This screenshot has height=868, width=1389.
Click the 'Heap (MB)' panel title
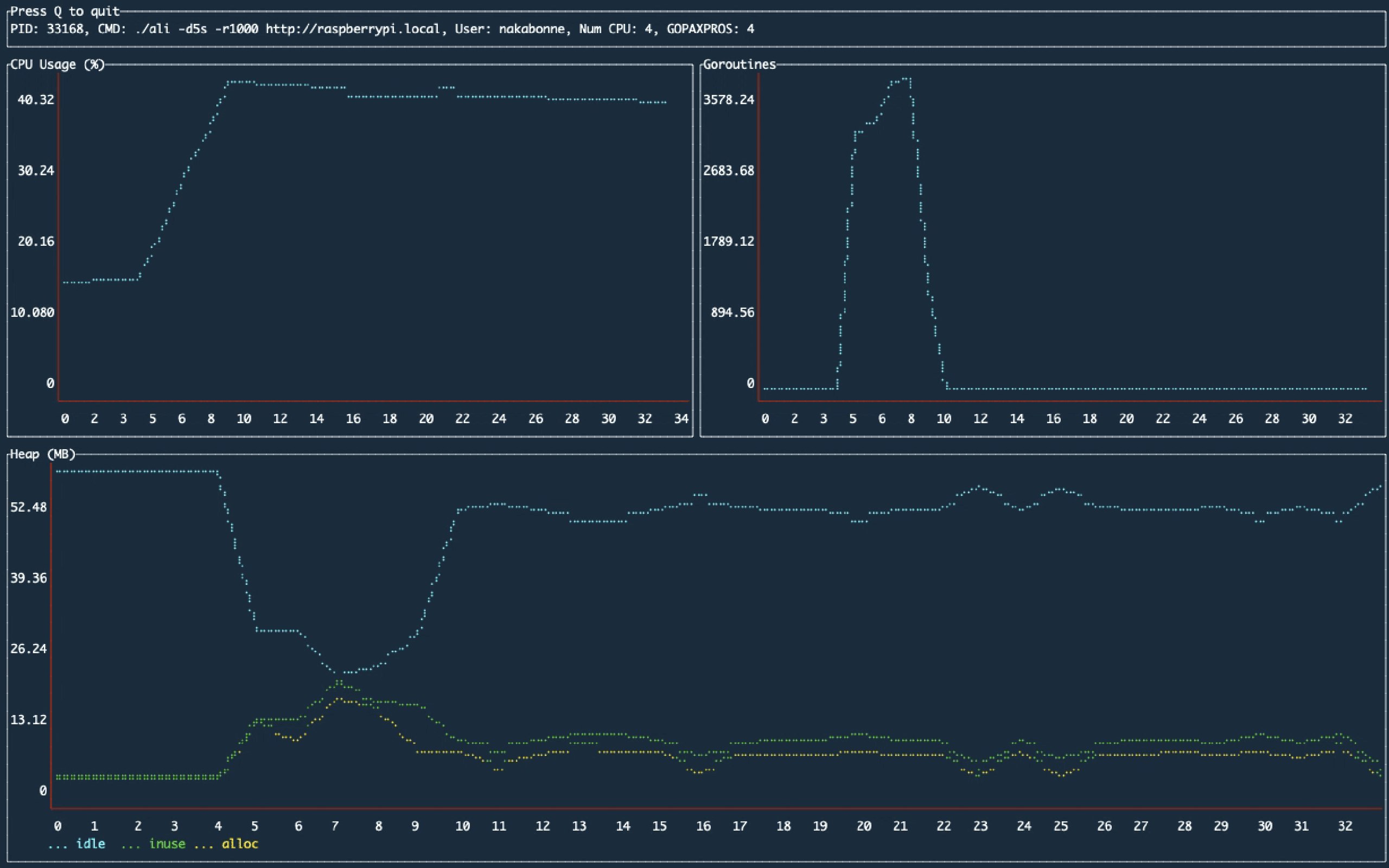42,454
